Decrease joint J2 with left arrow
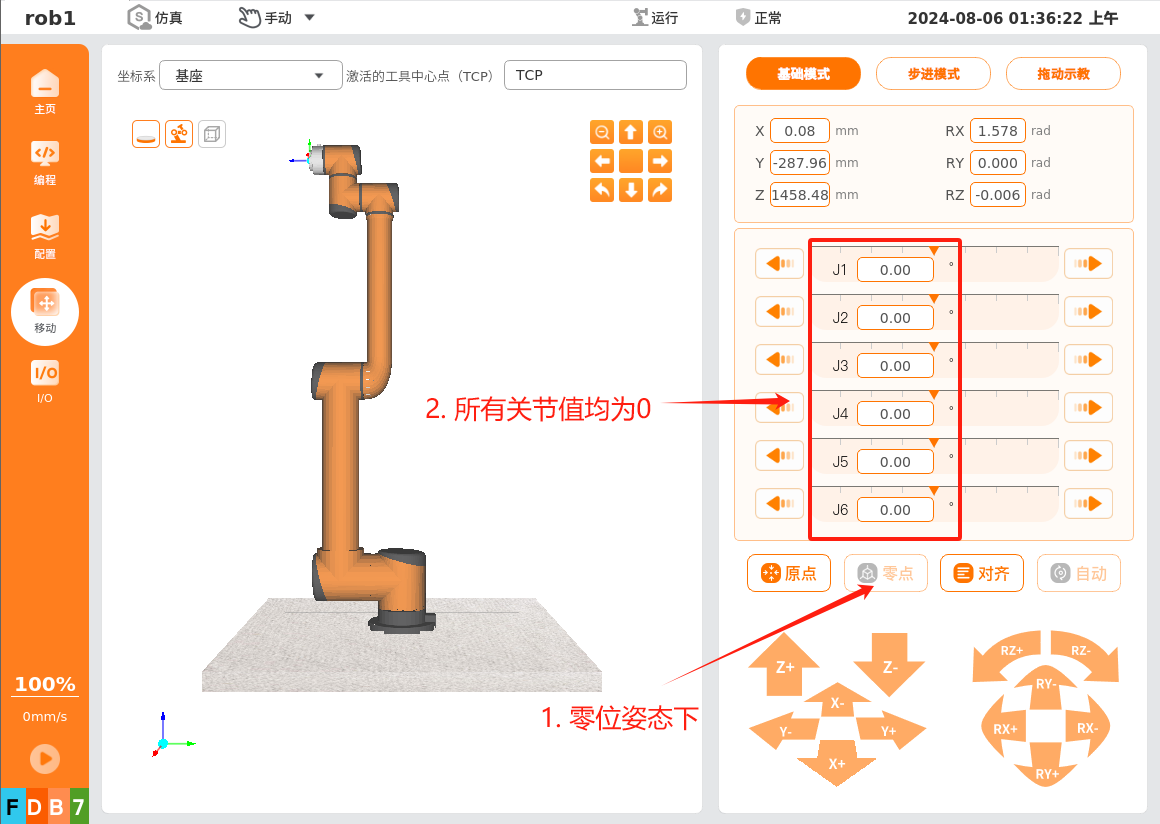The image size is (1160, 824). coord(780,311)
